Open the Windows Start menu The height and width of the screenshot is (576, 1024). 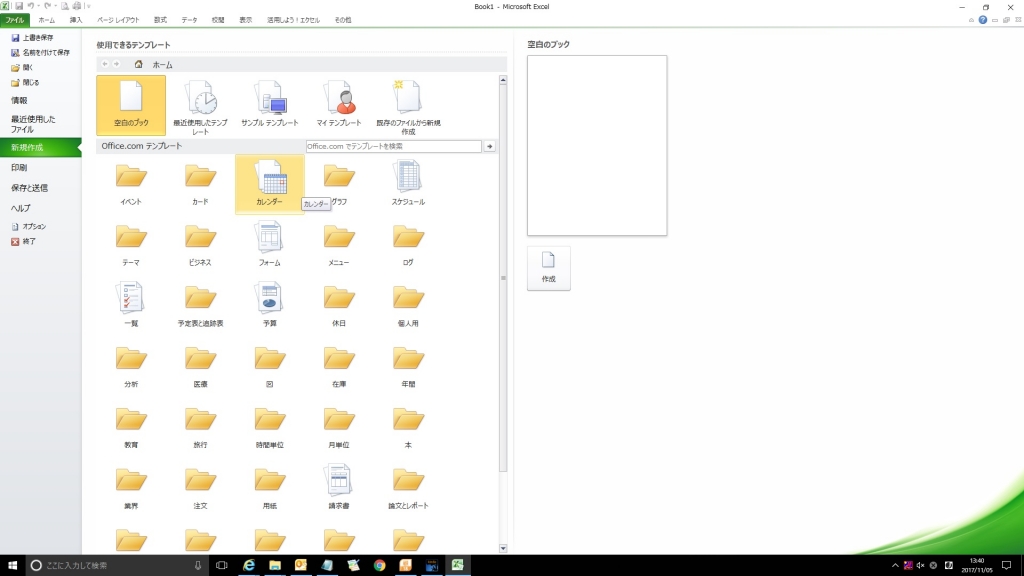[x=12, y=565]
